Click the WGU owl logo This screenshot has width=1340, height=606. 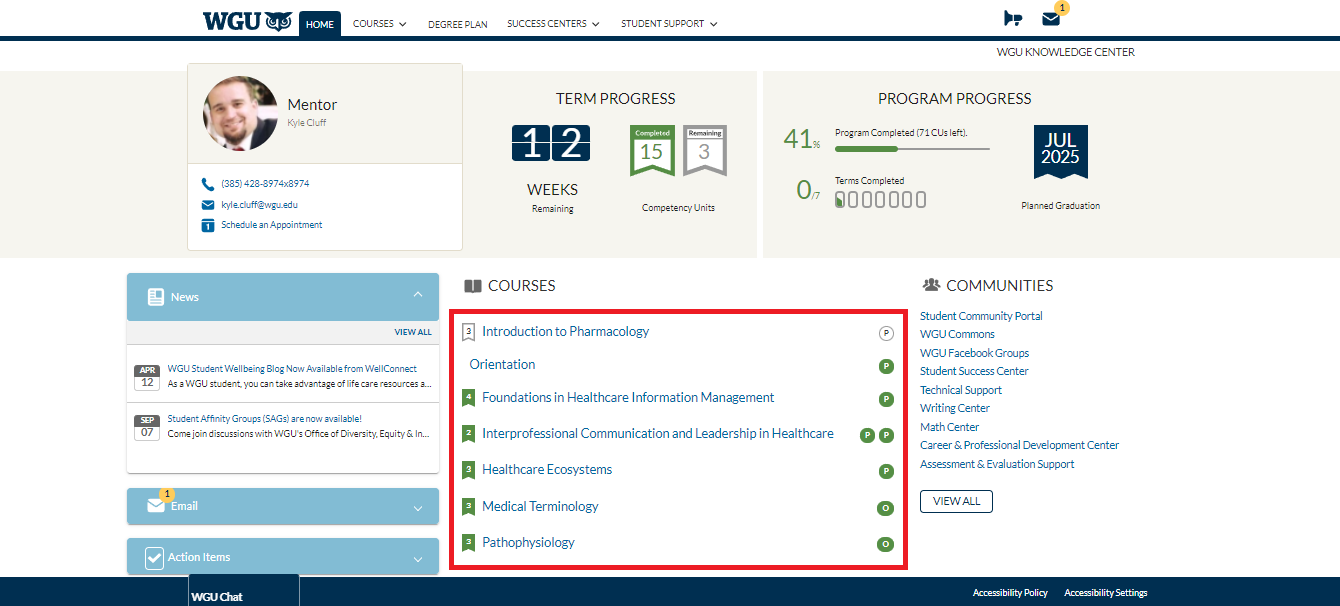(x=247, y=22)
